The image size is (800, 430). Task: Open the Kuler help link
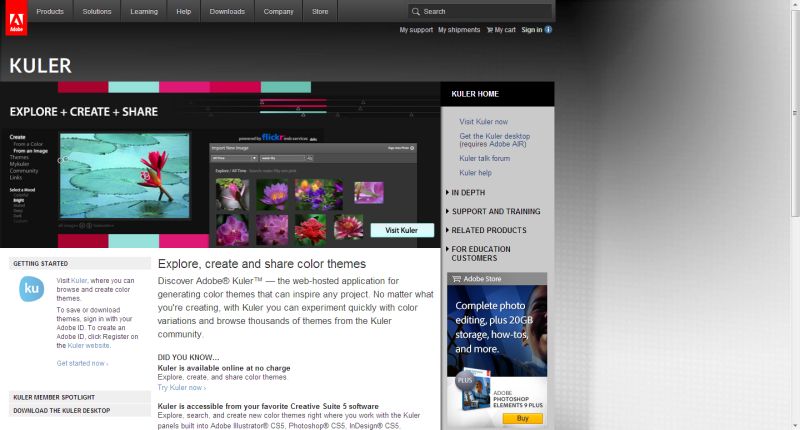(x=476, y=172)
